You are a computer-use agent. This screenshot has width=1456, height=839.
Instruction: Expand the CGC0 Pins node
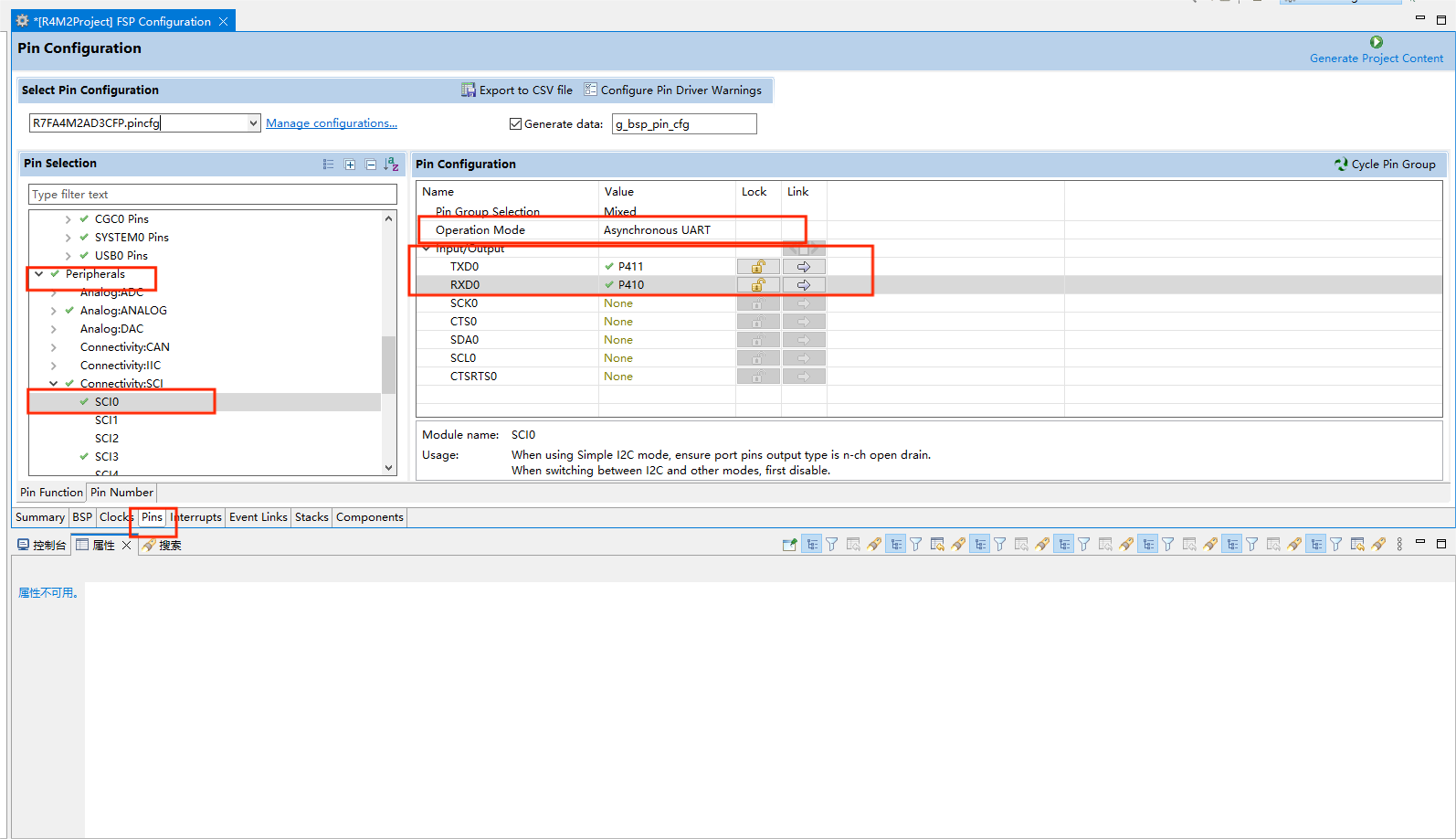tap(68, 219)
